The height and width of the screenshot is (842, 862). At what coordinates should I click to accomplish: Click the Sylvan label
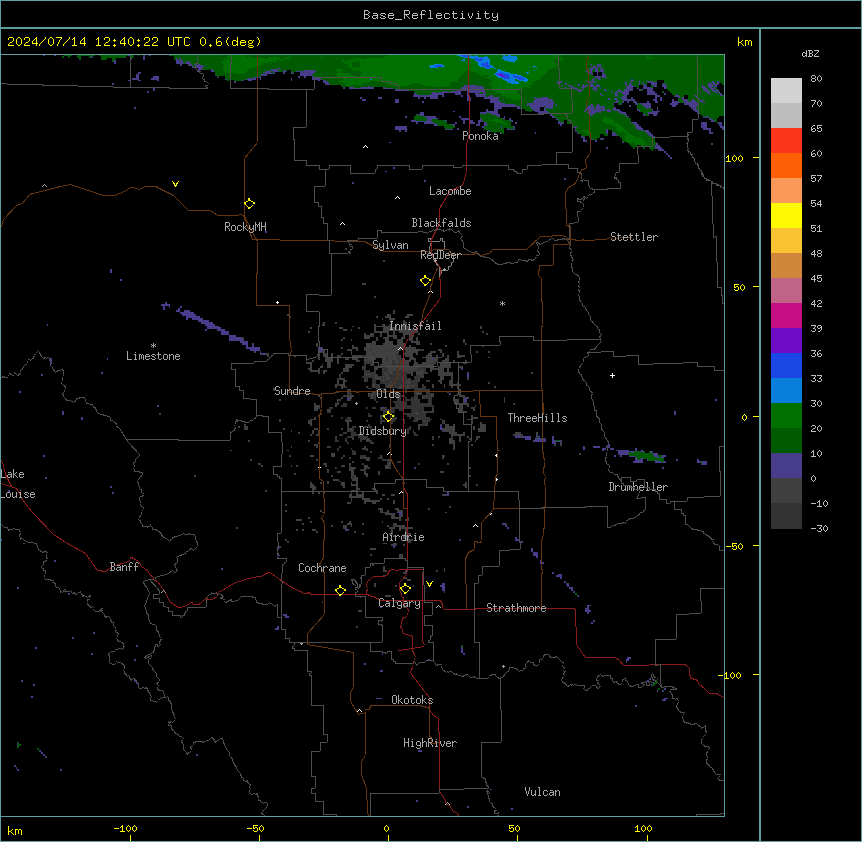pos(390,245)
